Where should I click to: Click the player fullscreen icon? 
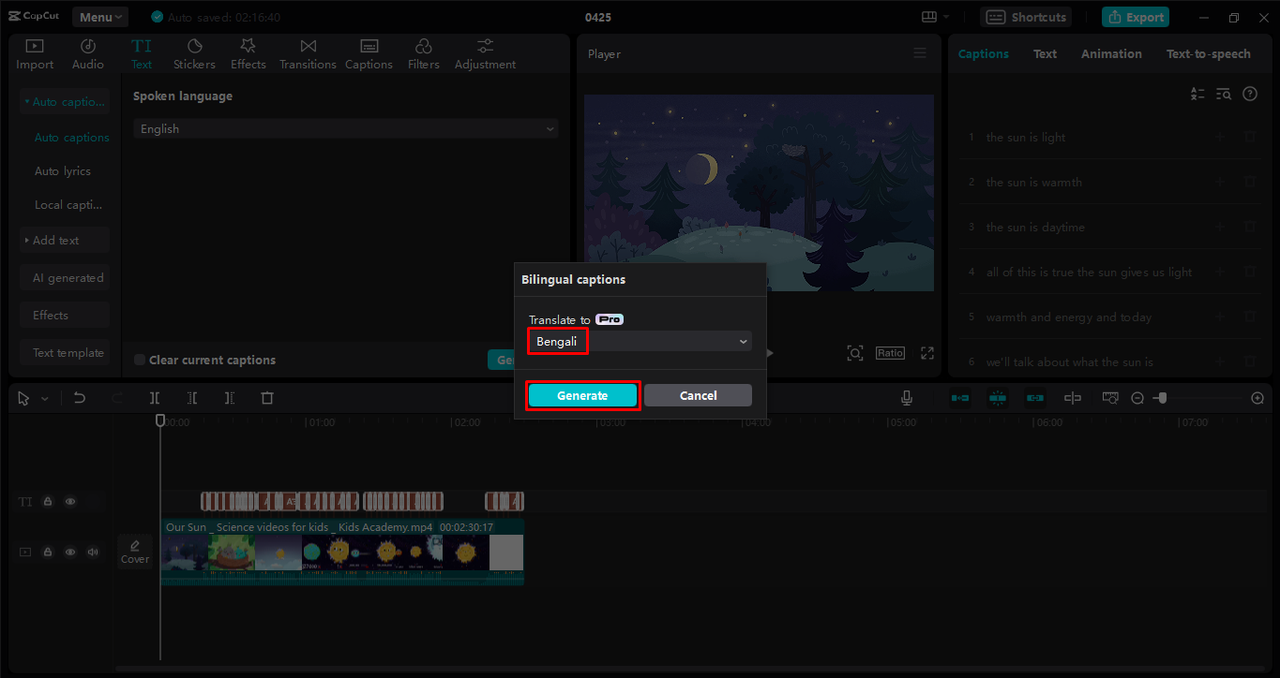[928, 353]
